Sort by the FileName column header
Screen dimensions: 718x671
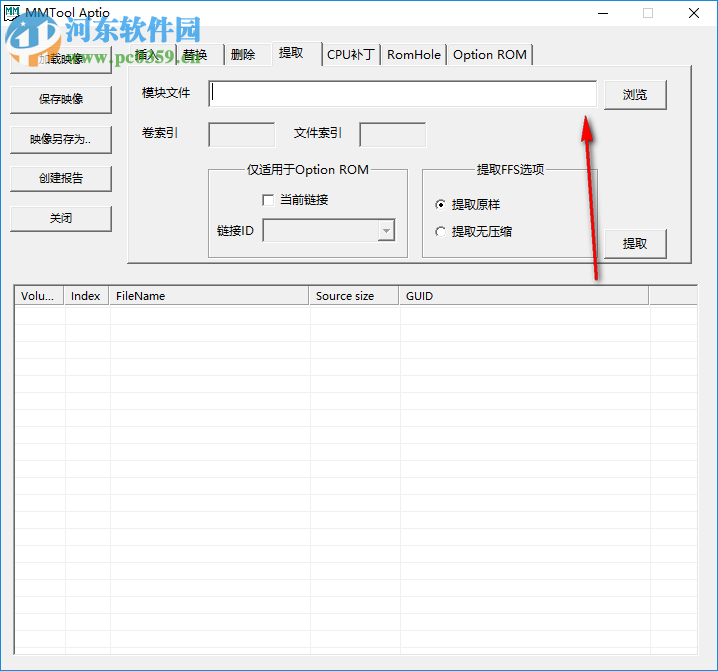click(x=209, y=296)
